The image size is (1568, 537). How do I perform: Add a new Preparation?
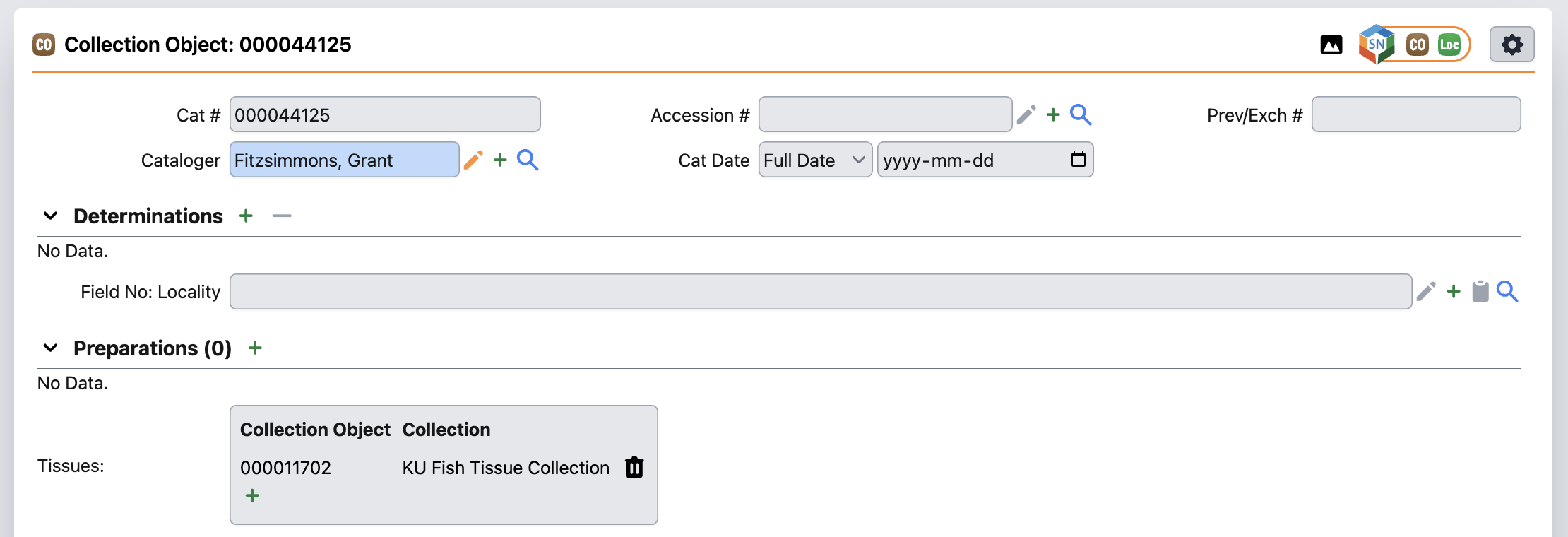point(255,348)
